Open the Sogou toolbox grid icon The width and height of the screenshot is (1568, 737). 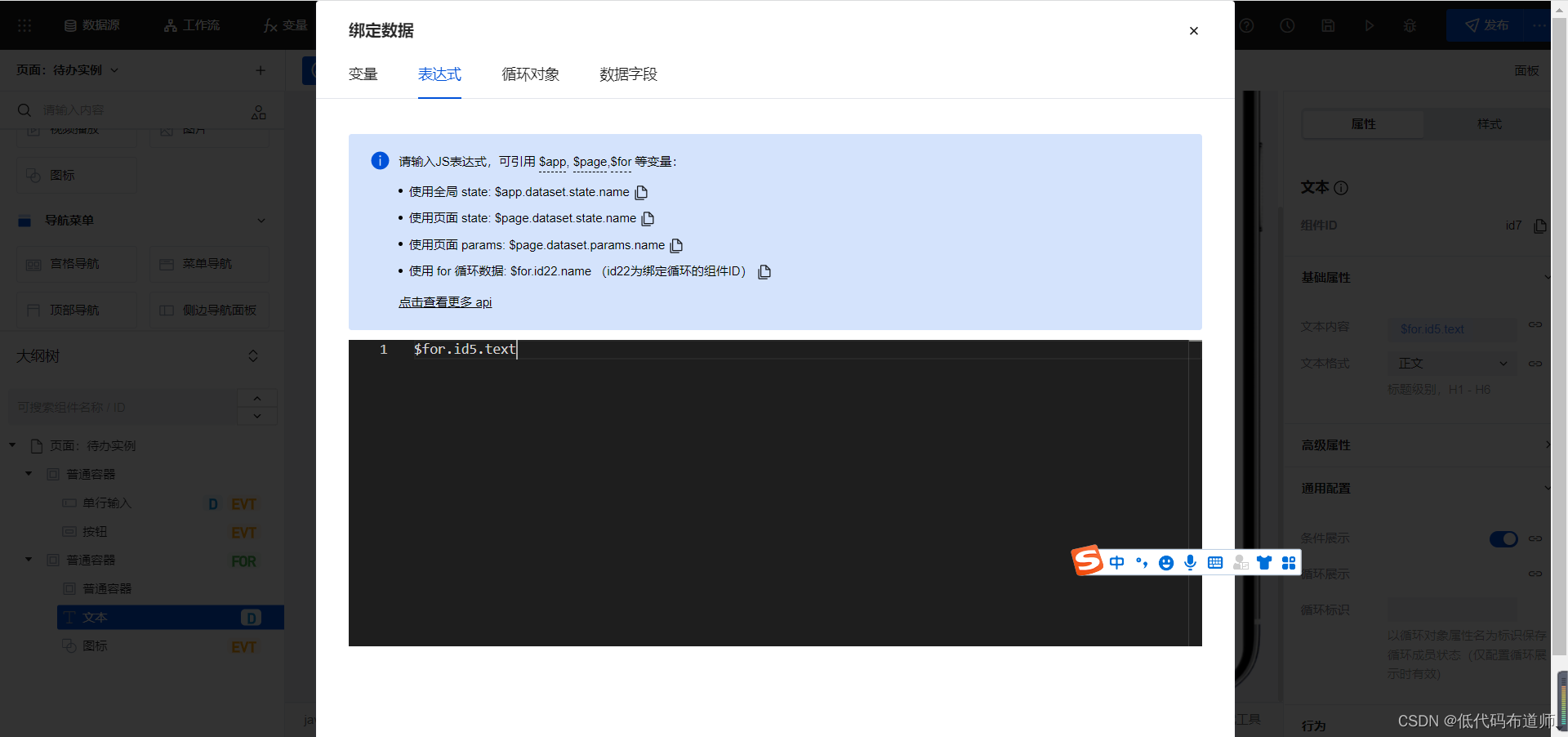pos(1289,562)
